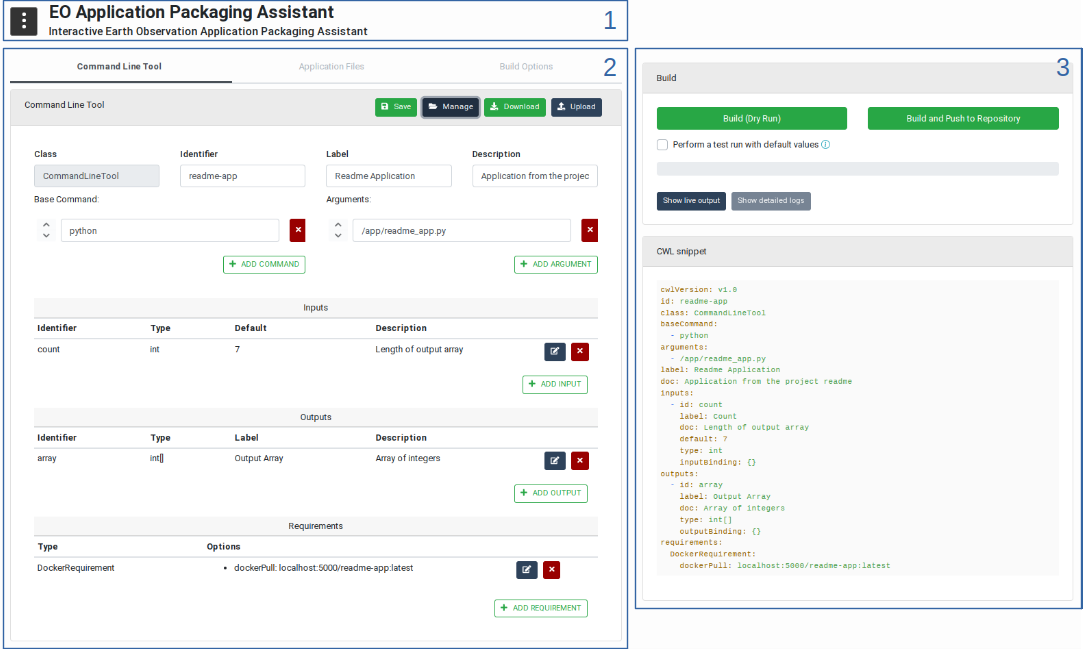Edit the Identifier field readme-app
1085x649 pixels.
(242, 176)
